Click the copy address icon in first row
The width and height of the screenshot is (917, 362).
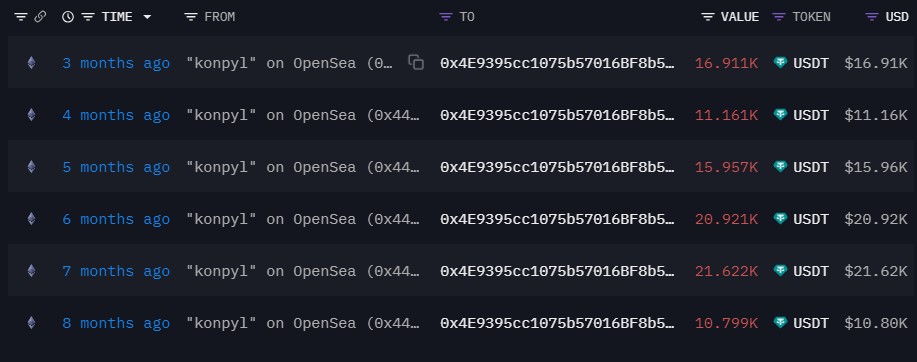pyautogui.click(x=416, y=63)
